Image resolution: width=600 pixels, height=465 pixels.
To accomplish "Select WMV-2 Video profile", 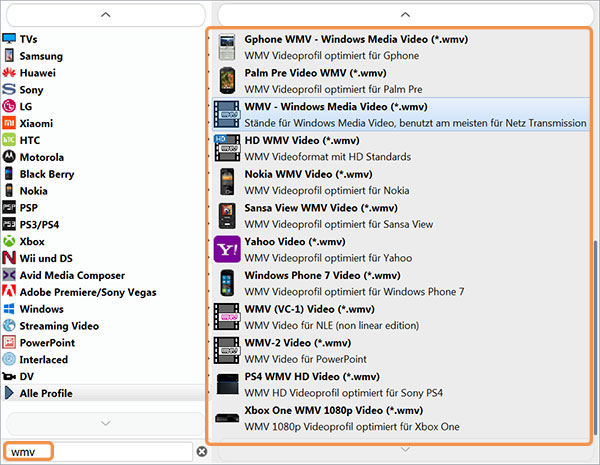I will (x=401, y=350).
